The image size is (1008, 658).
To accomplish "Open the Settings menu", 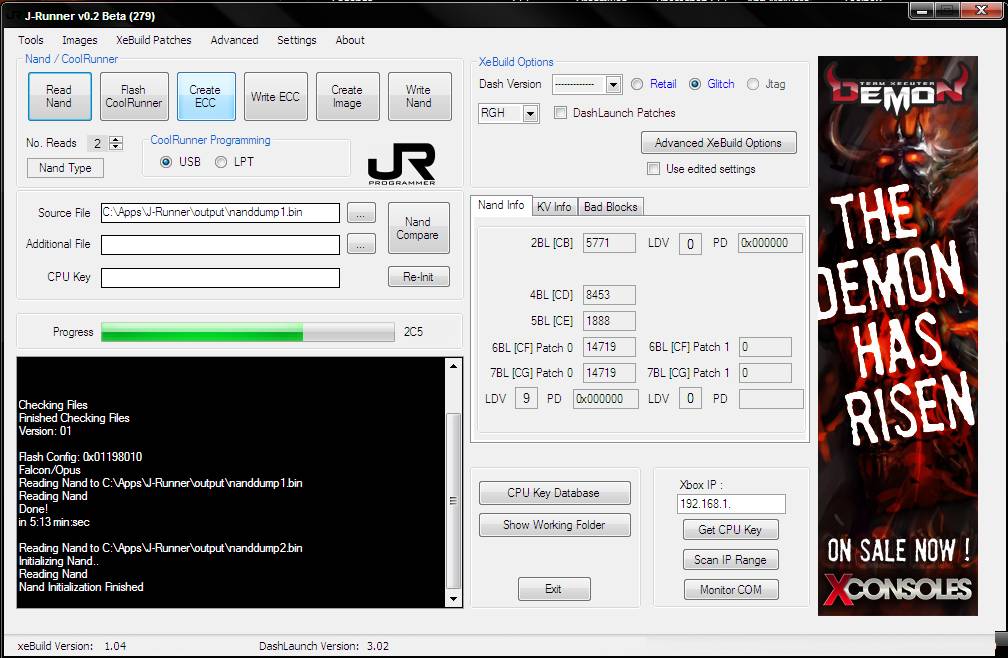I will (296, 40).
